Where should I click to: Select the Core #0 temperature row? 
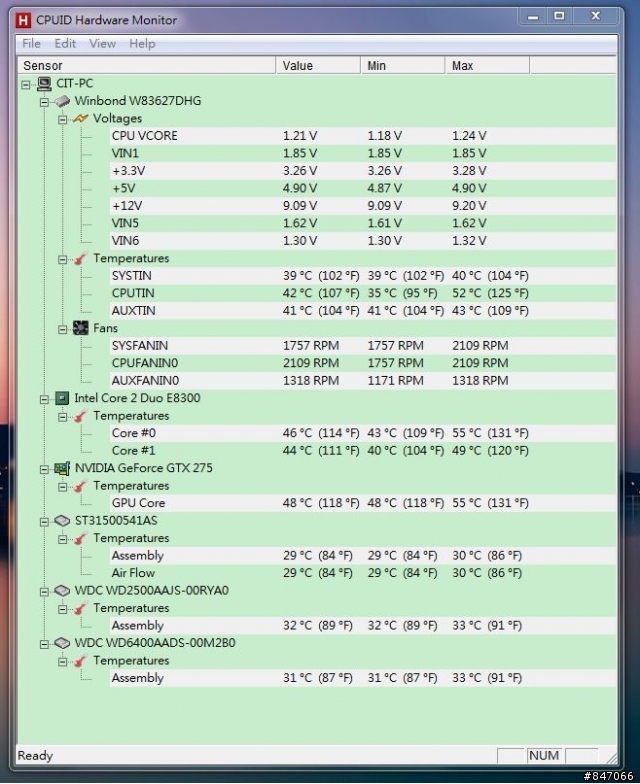[x=363, y=434]
